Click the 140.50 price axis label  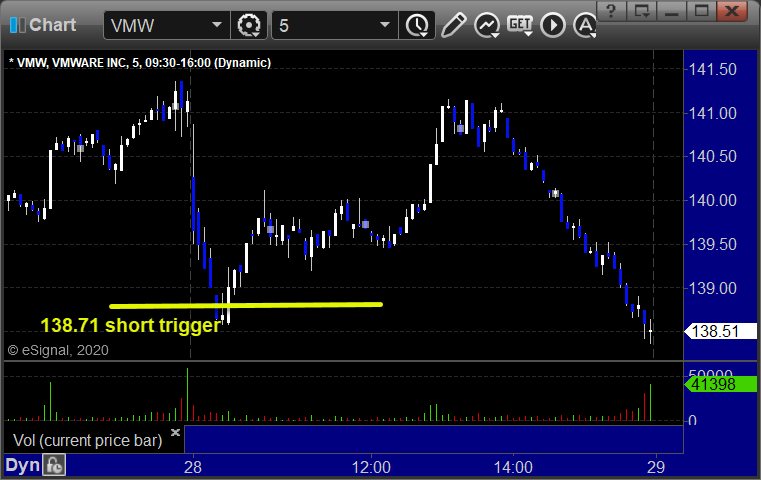pyautogui.click(x=713, y=157)
